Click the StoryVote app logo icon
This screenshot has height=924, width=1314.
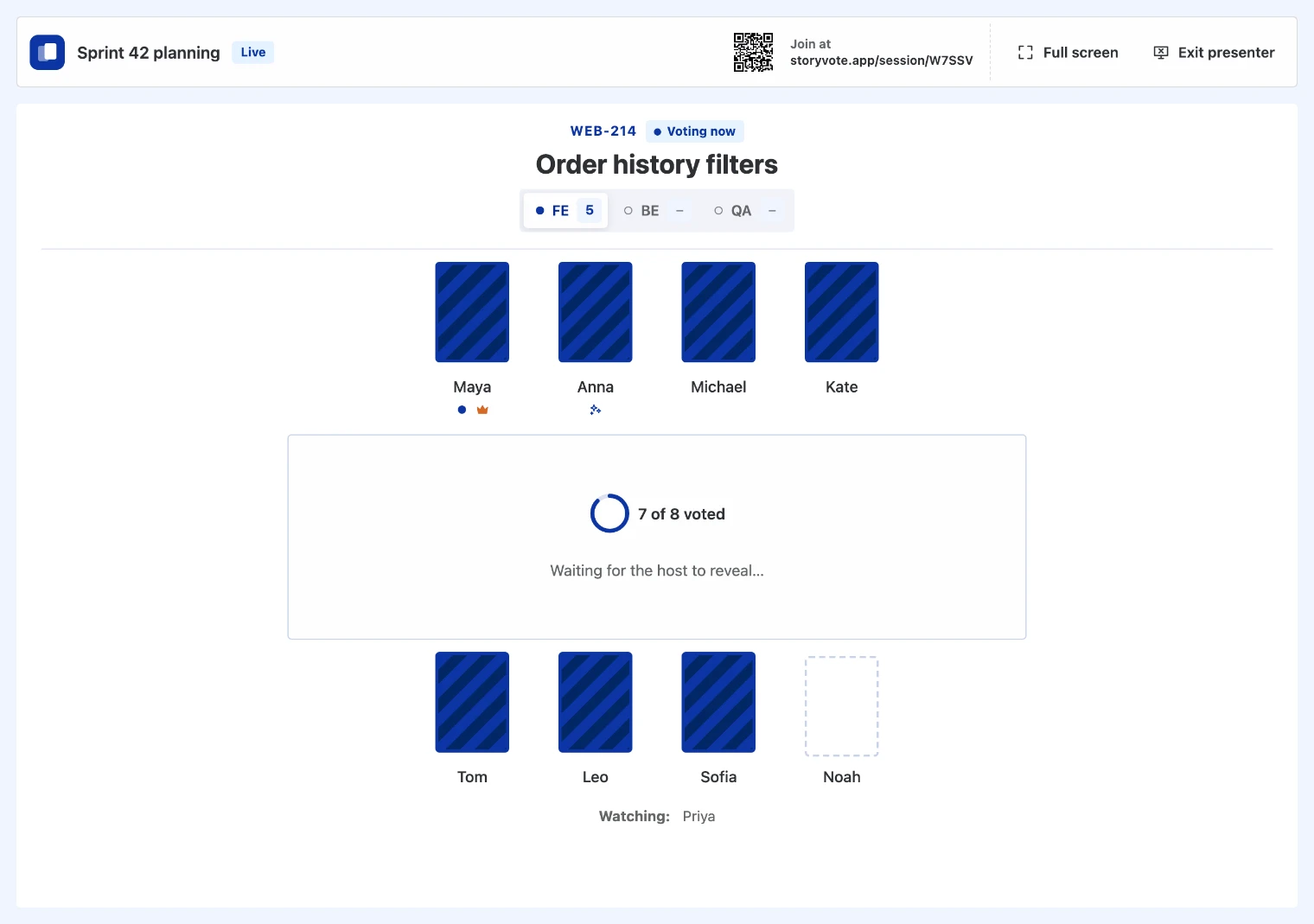[47, 52]
